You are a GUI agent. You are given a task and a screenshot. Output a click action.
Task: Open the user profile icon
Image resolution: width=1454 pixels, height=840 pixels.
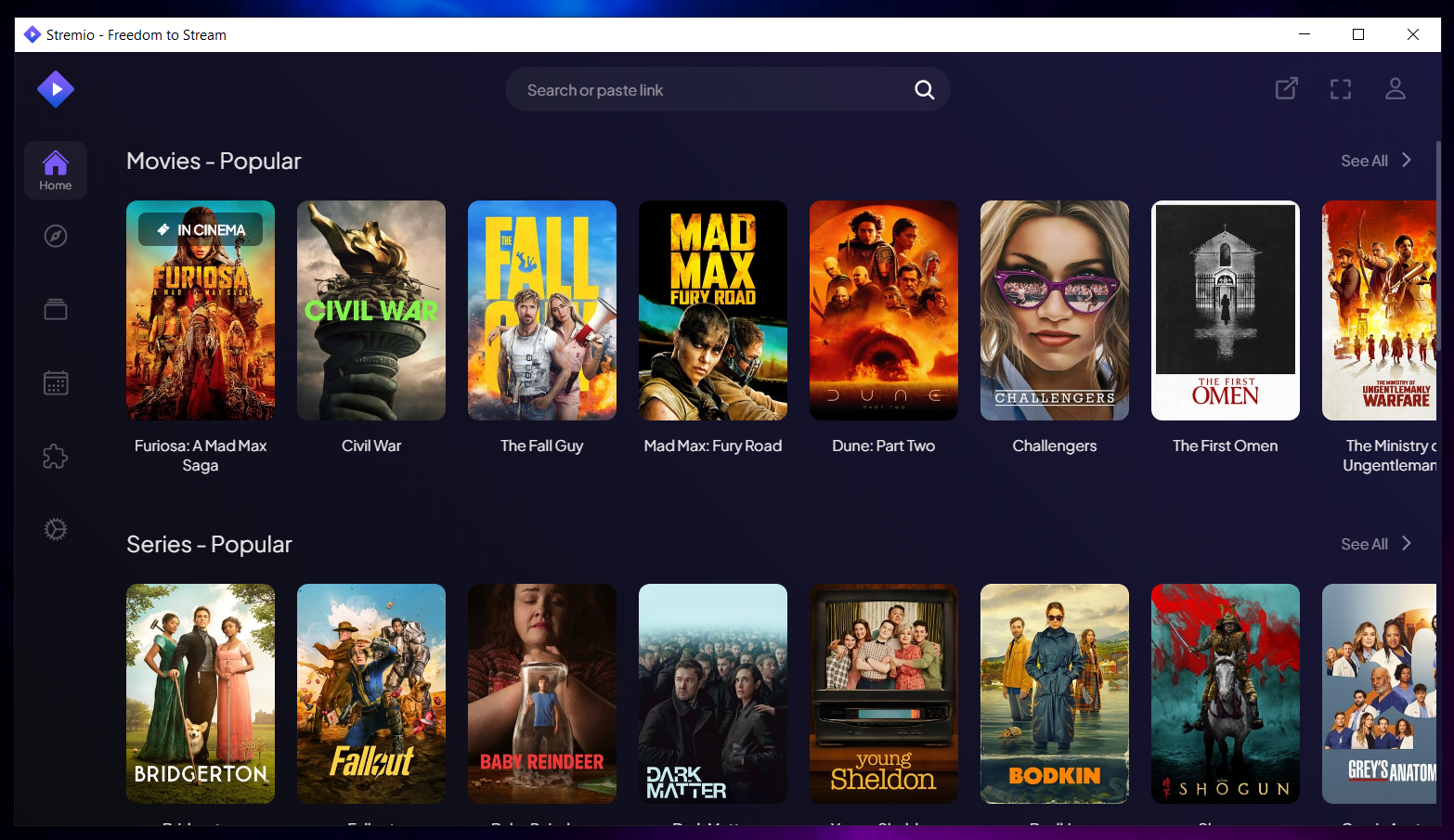[x=1396, y=89]
